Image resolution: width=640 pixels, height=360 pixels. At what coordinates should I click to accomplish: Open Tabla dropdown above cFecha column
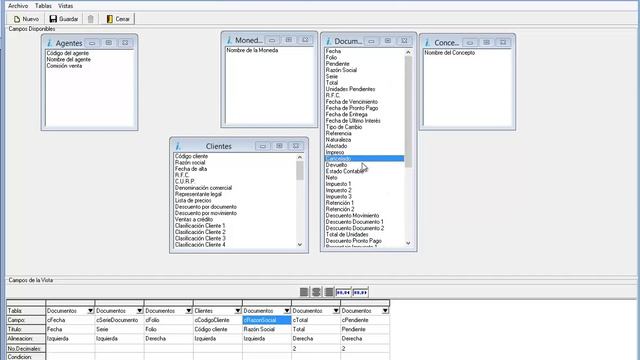tap(91, 311)
